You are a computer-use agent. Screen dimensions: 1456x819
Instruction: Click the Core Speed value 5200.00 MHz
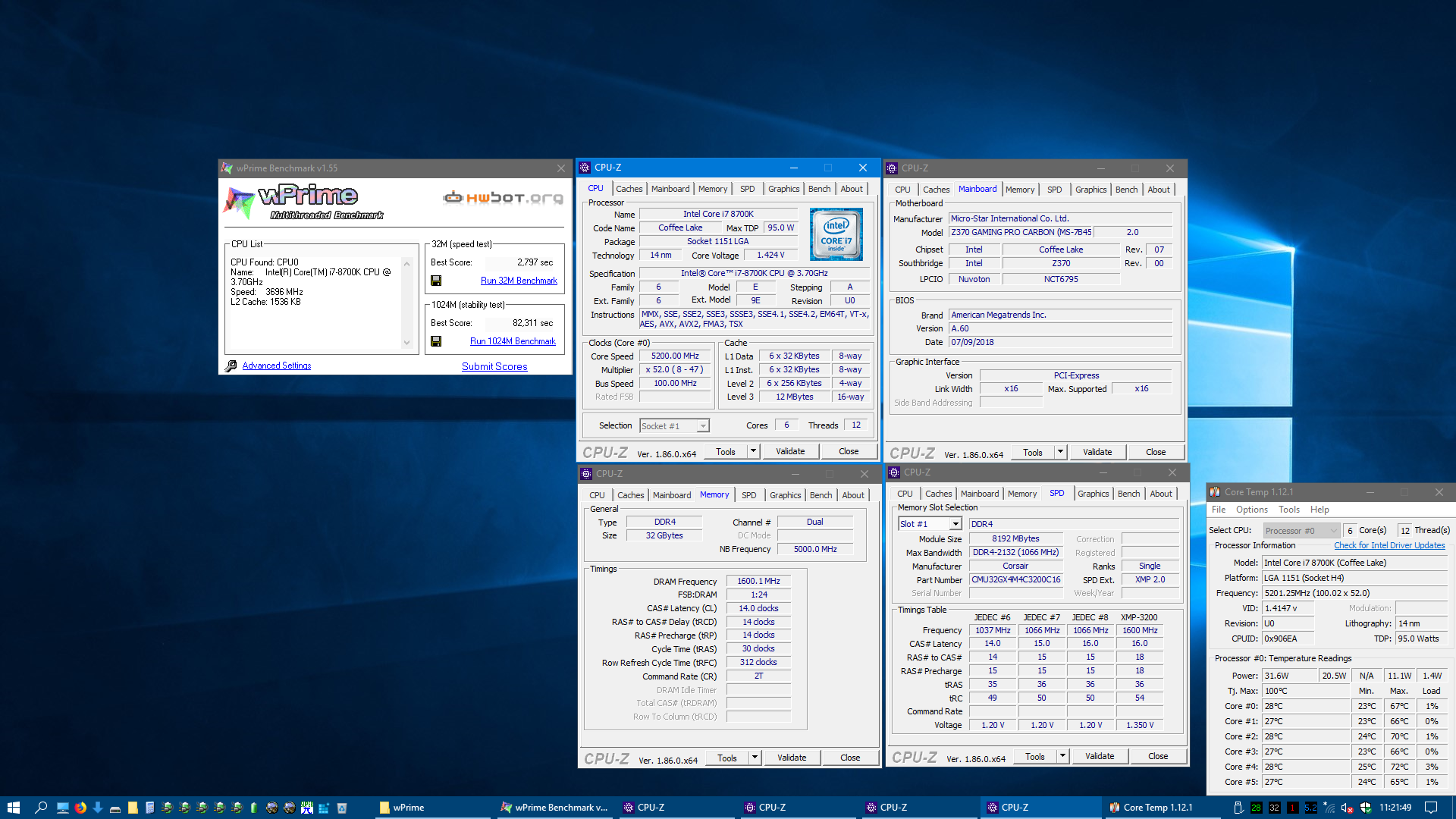point(675,356)
